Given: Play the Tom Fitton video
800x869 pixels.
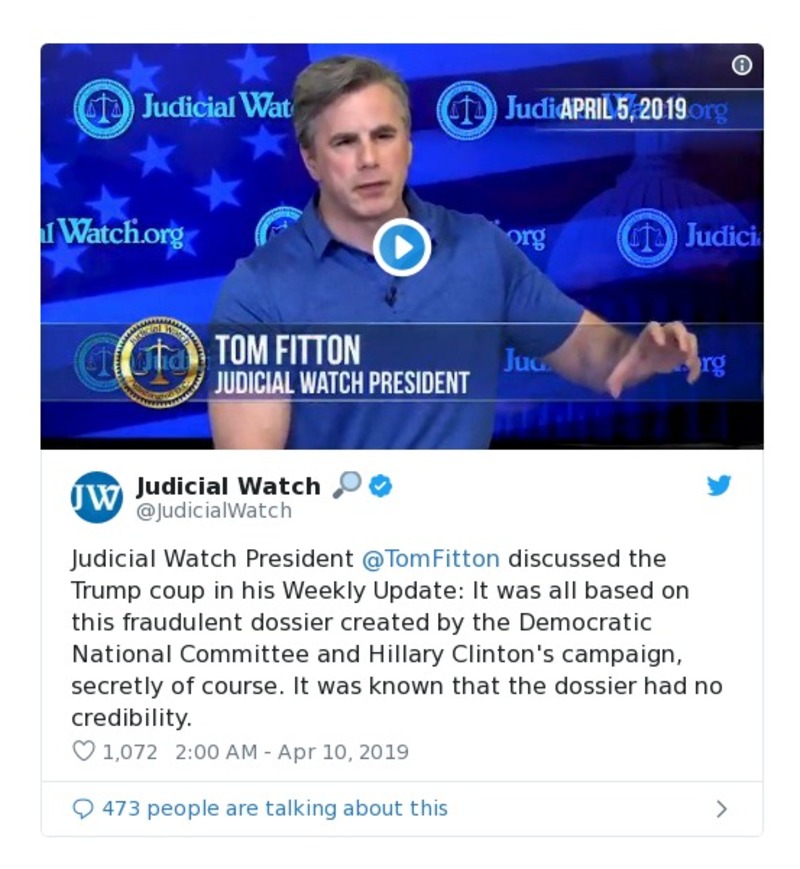Looking at the screenshot, I should tap(402, 247).
